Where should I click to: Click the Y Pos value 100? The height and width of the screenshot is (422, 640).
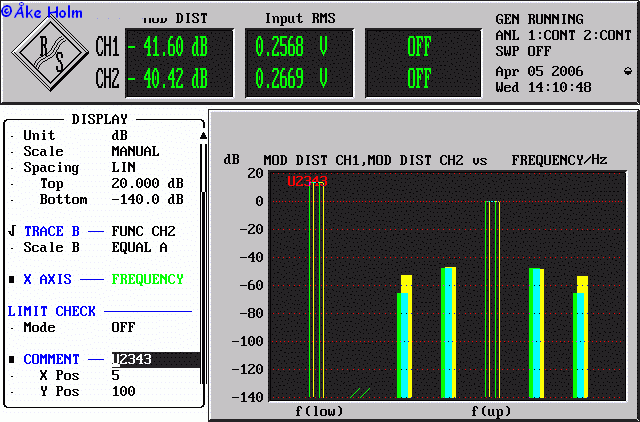123,391
